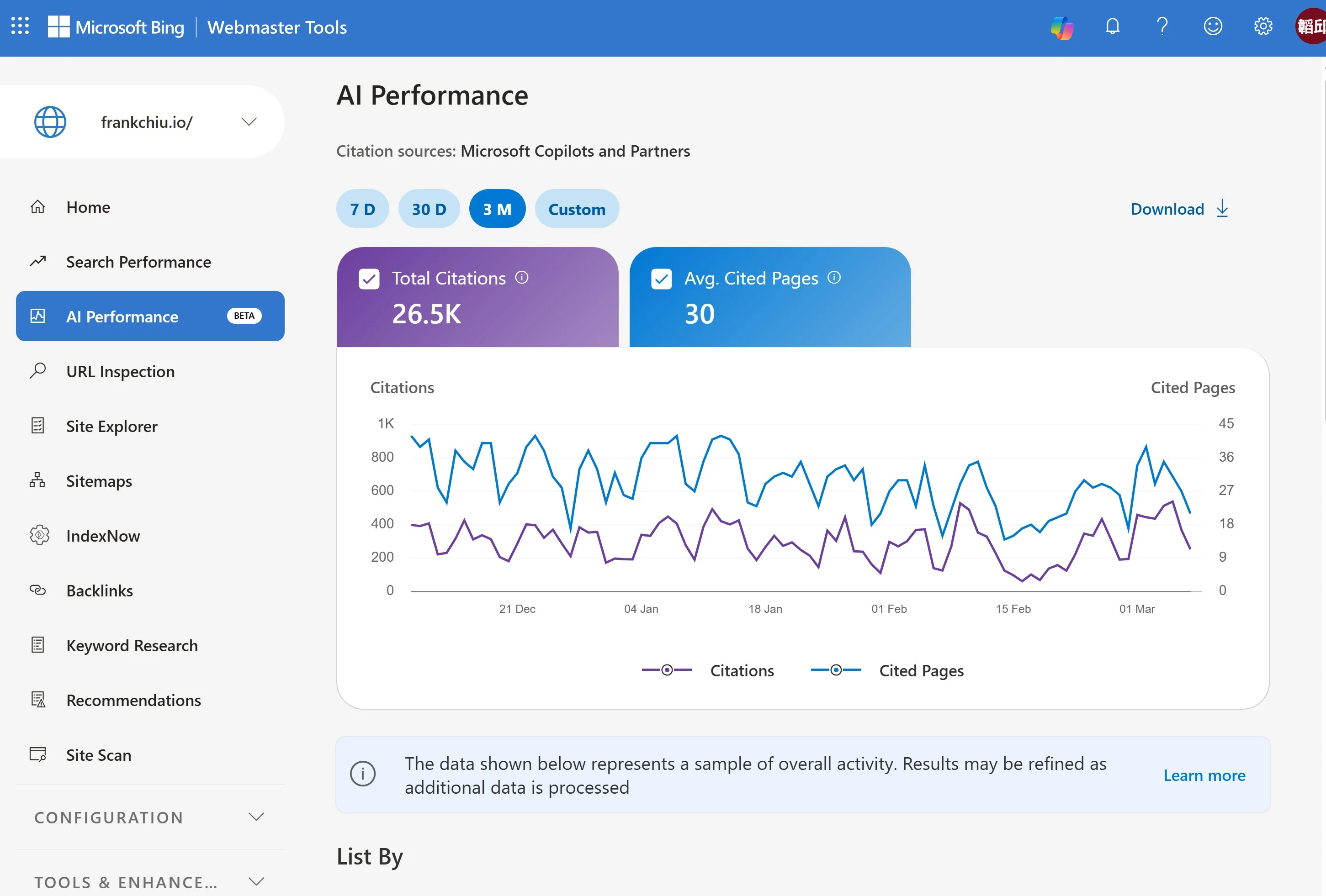The height and width of the screenshot is (896, 1326).
Task: Click the help question mark icon
Action: point(1162,26)
